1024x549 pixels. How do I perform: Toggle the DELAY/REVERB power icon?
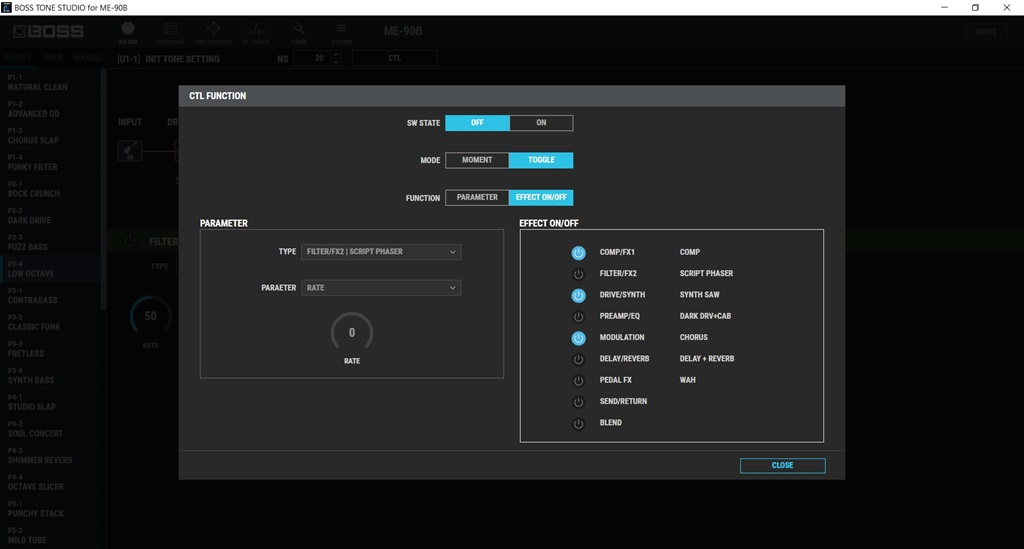tap(578, 360)
